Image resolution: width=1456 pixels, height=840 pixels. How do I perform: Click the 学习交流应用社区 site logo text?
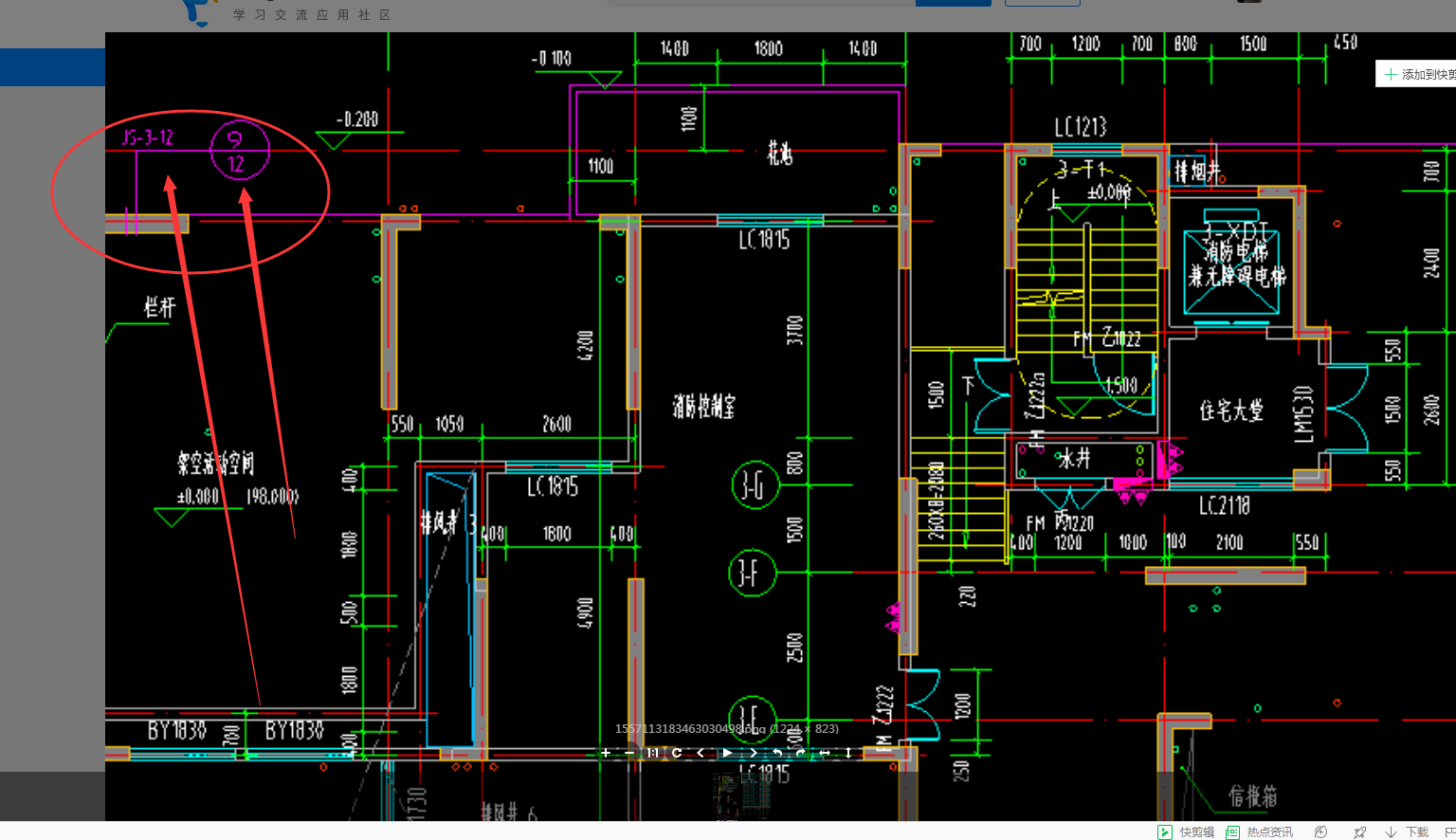(x=312, y=15)
